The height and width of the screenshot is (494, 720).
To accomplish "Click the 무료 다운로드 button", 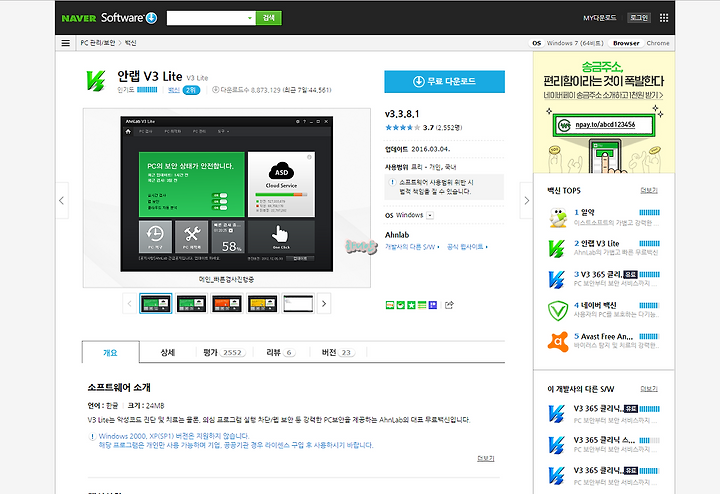I will click(444, 81).
